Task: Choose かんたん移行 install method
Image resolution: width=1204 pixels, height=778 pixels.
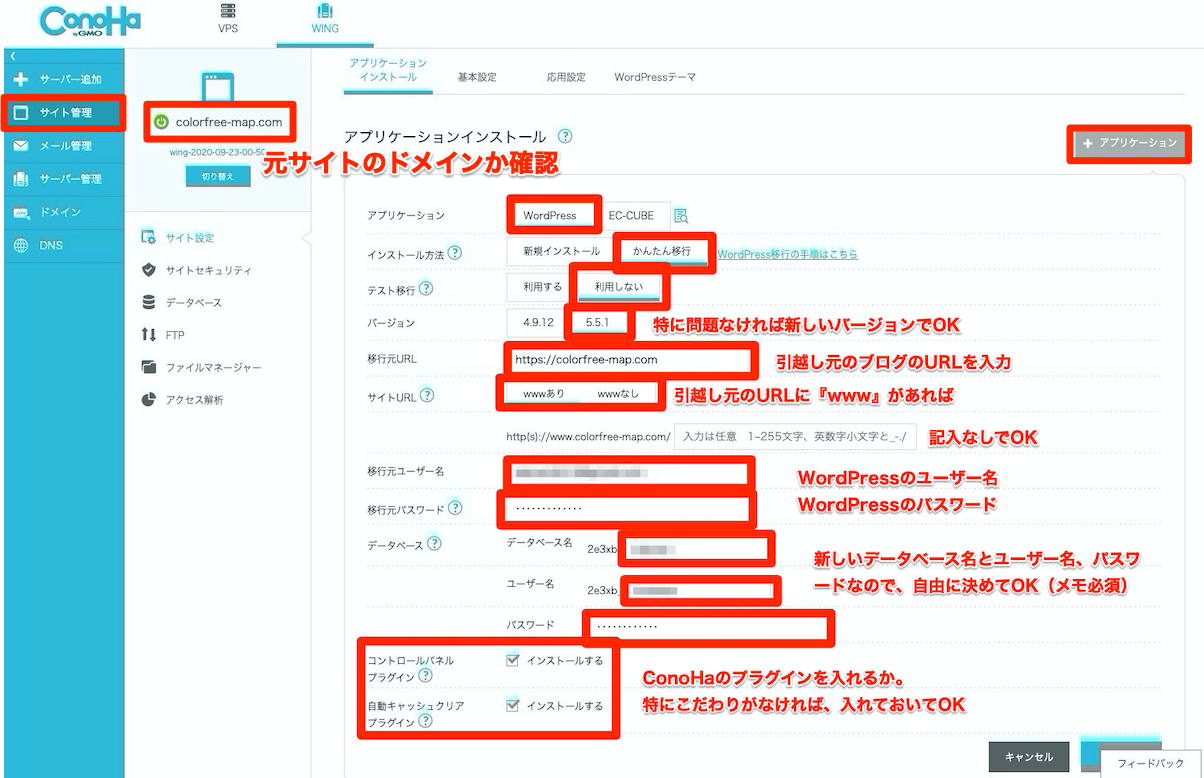Action: click(661, 252)
